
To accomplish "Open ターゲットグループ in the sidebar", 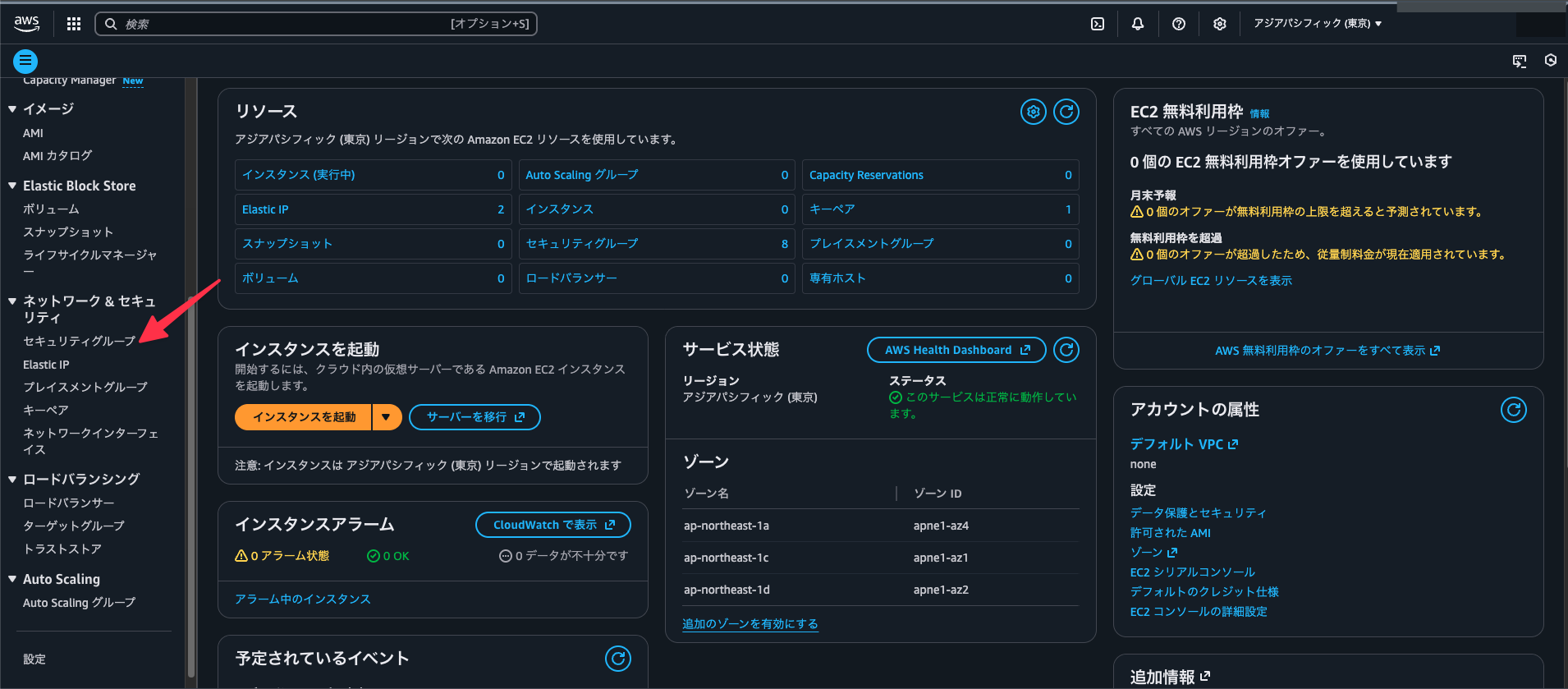I will (x=74, y=526).
